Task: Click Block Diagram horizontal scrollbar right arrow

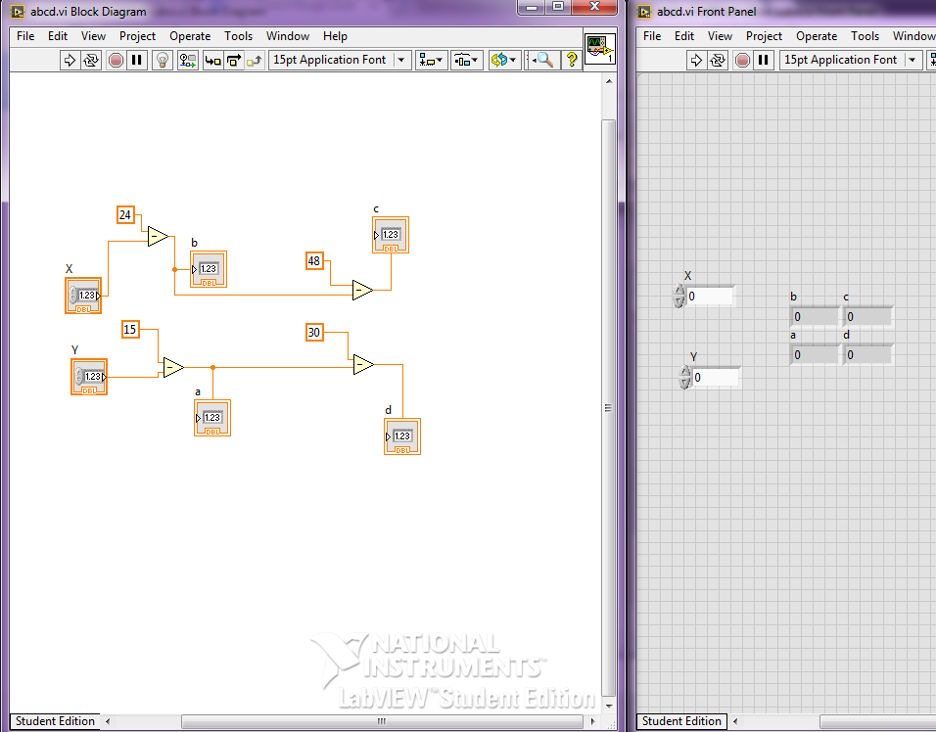Action: pyautogui.click(x=592, y=721)
